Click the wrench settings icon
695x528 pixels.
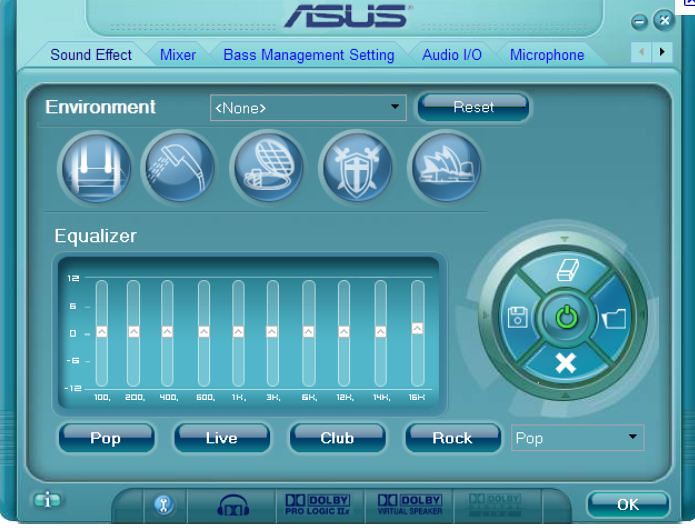click(164, 504)
